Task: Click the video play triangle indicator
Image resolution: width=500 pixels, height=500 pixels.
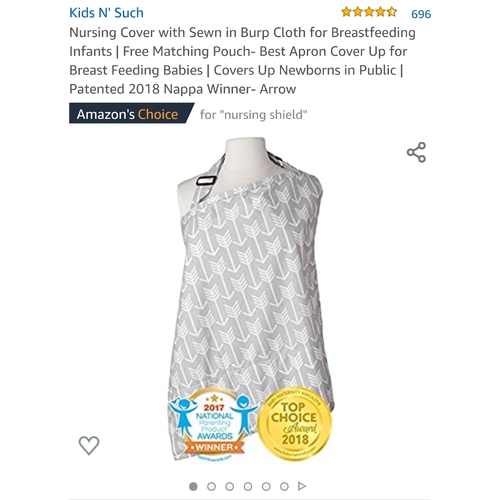Action: 302,486
